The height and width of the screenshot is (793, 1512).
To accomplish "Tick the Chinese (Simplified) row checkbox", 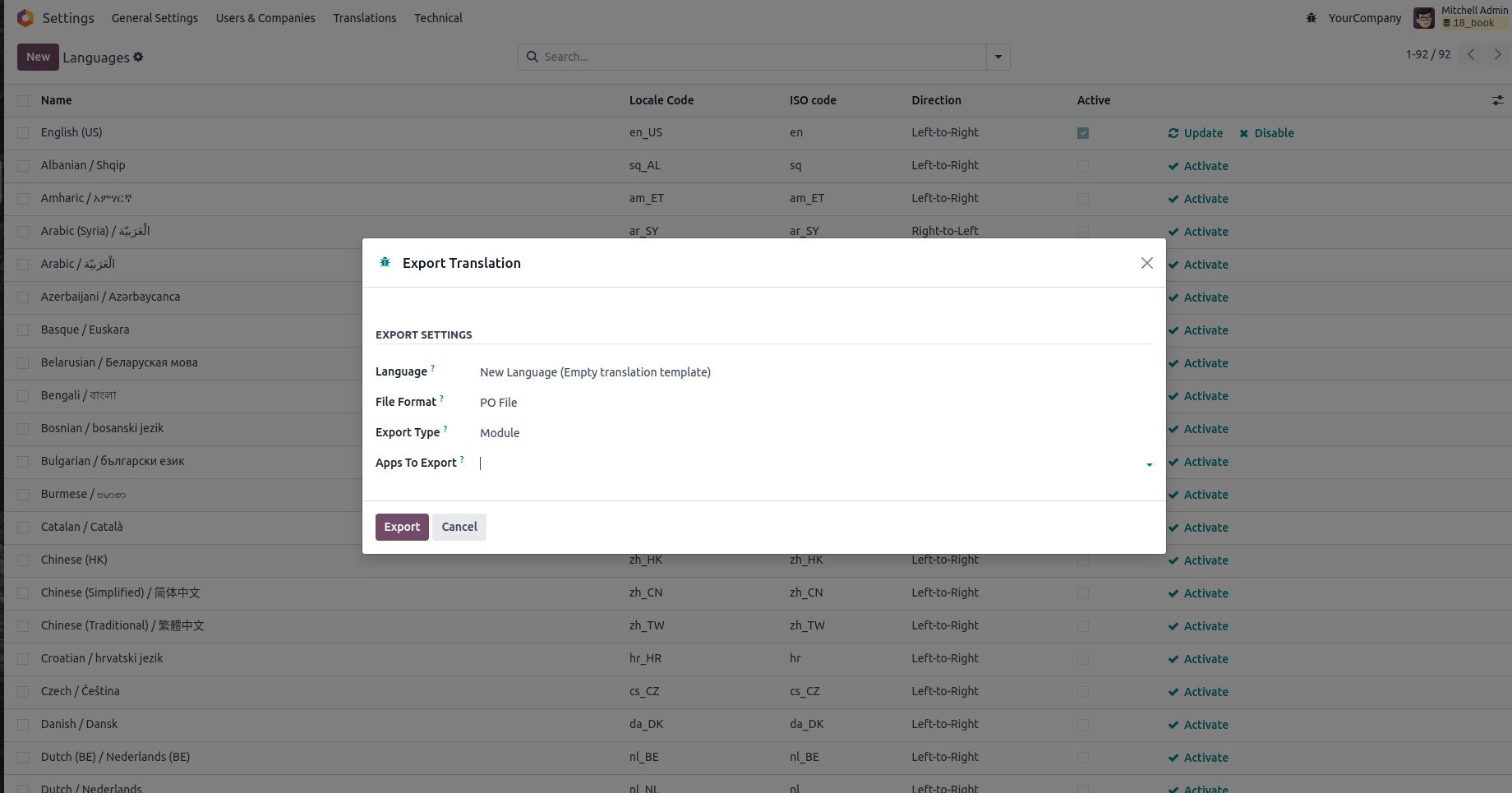I will click(x=23, y=593).
